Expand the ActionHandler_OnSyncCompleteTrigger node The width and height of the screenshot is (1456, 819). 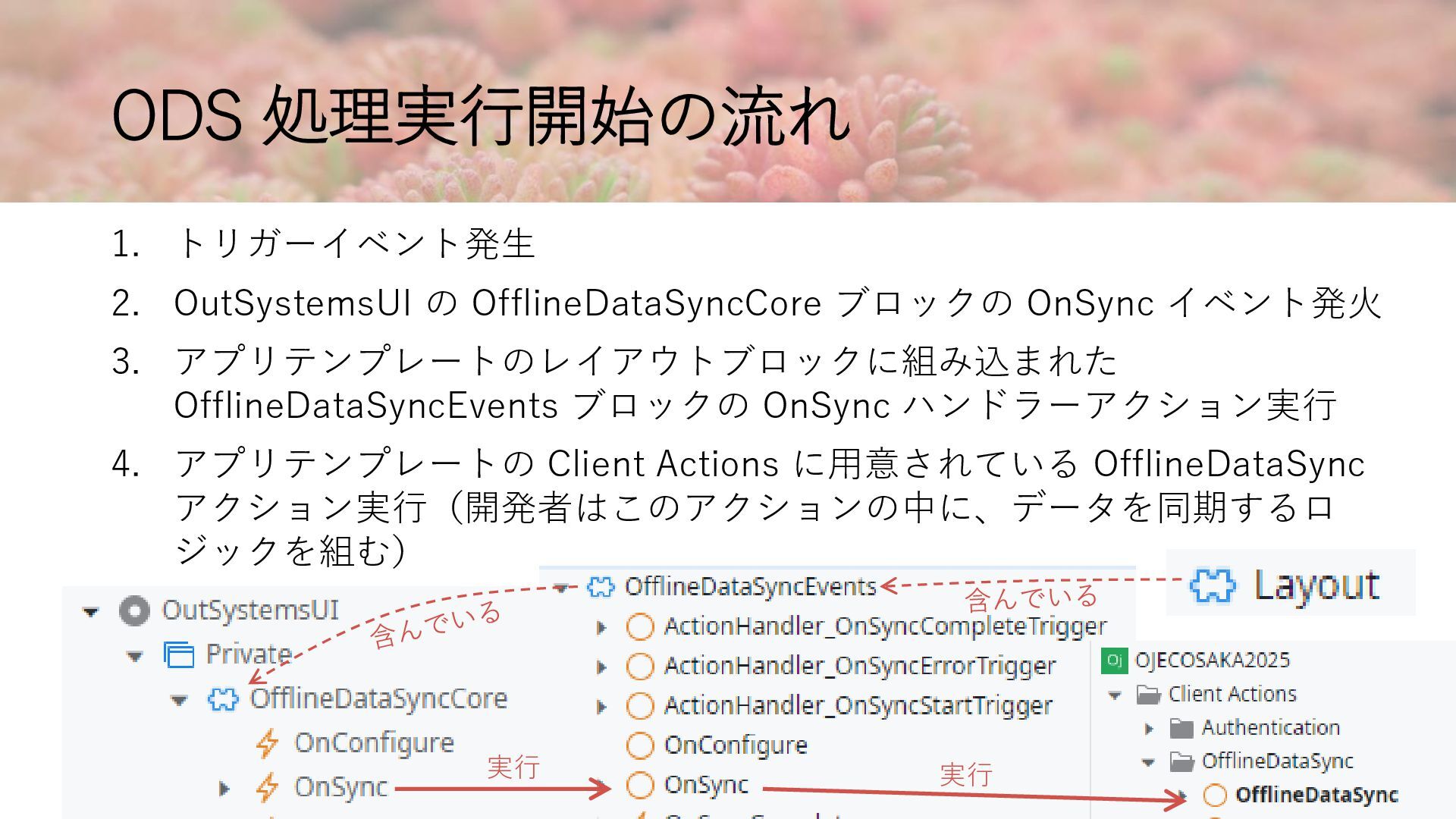[601, 628]
